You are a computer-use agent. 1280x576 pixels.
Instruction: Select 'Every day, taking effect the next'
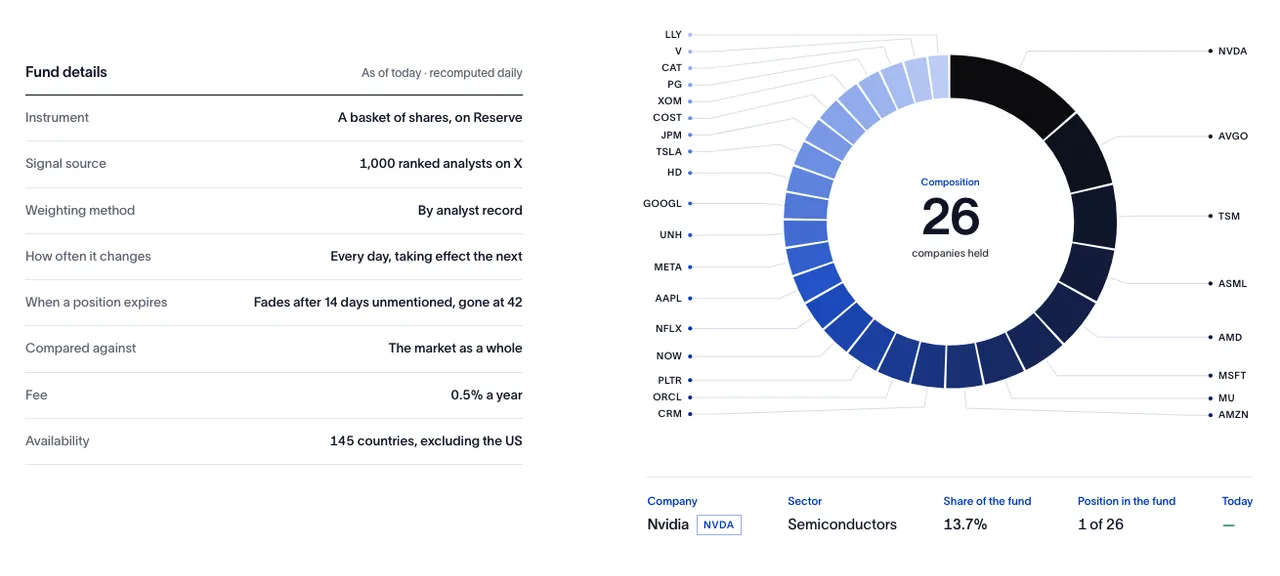426,256
